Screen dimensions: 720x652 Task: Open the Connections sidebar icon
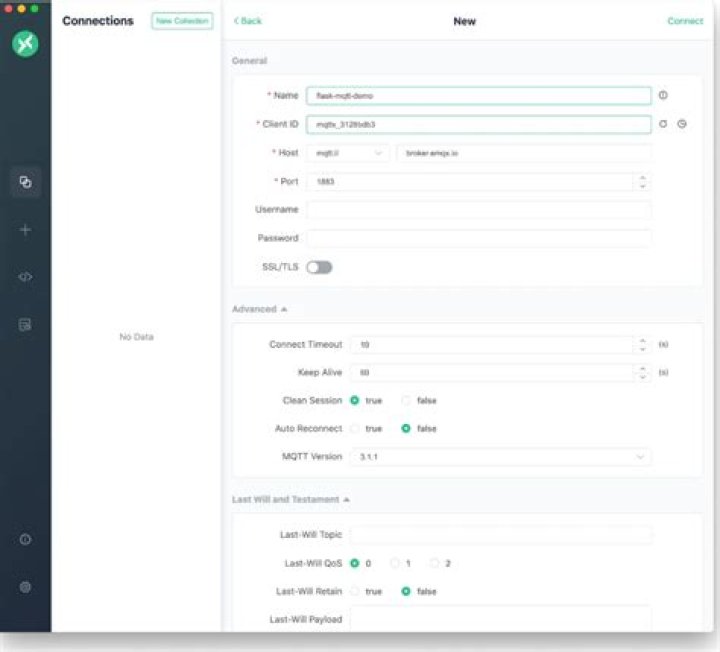(25, 182)
